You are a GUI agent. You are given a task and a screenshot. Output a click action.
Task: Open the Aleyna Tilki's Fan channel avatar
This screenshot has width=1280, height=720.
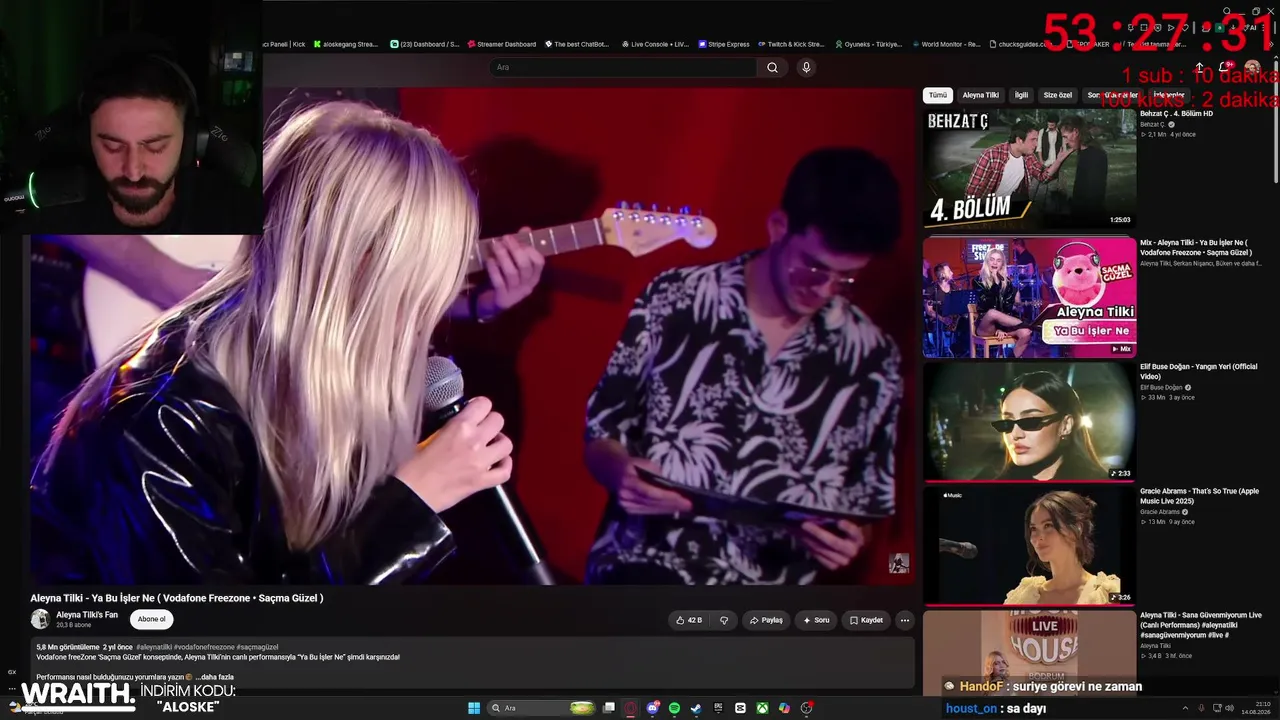[40, 619]
